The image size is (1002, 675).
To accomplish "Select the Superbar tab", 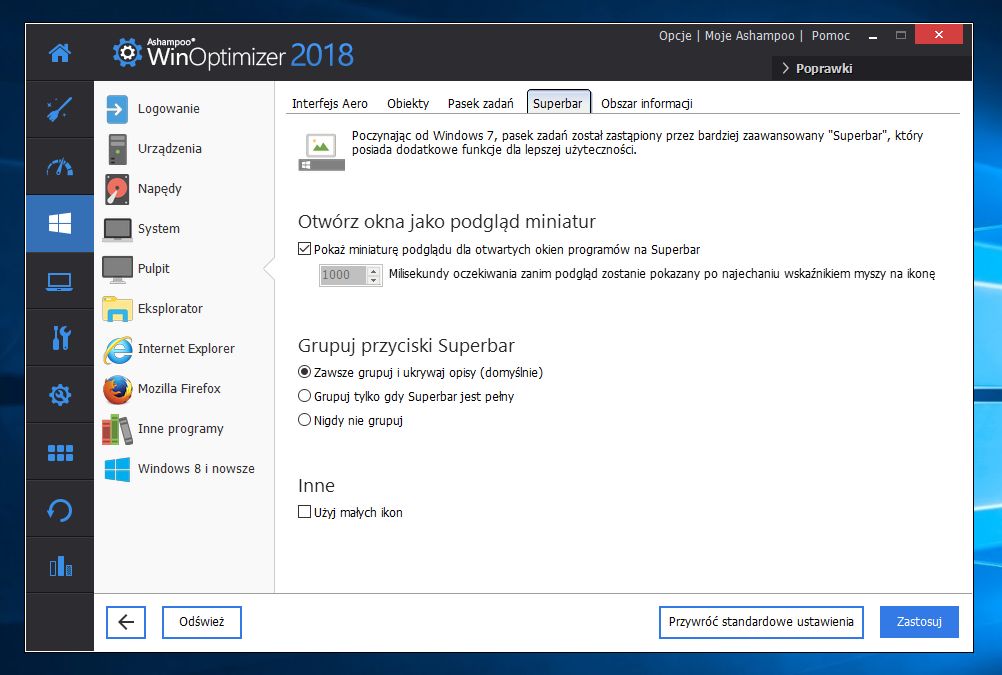I will click(x=558, y=103).
